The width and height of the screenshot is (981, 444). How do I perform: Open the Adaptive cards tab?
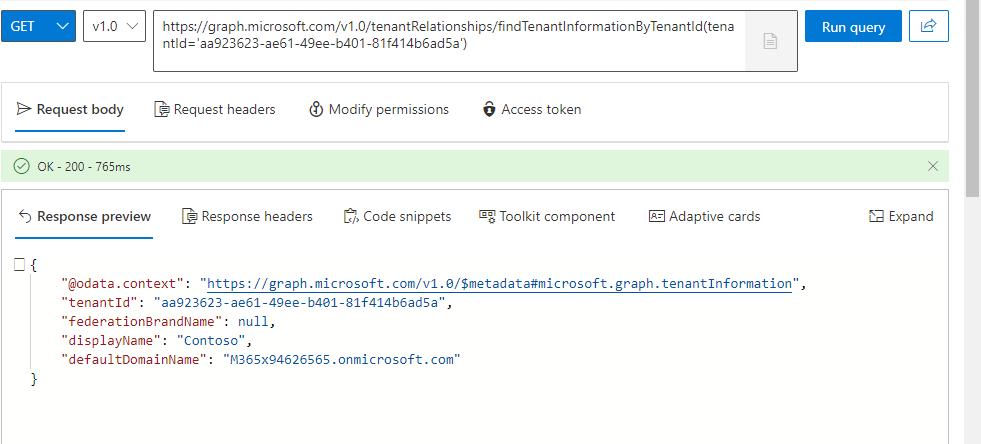click(704, 216)
